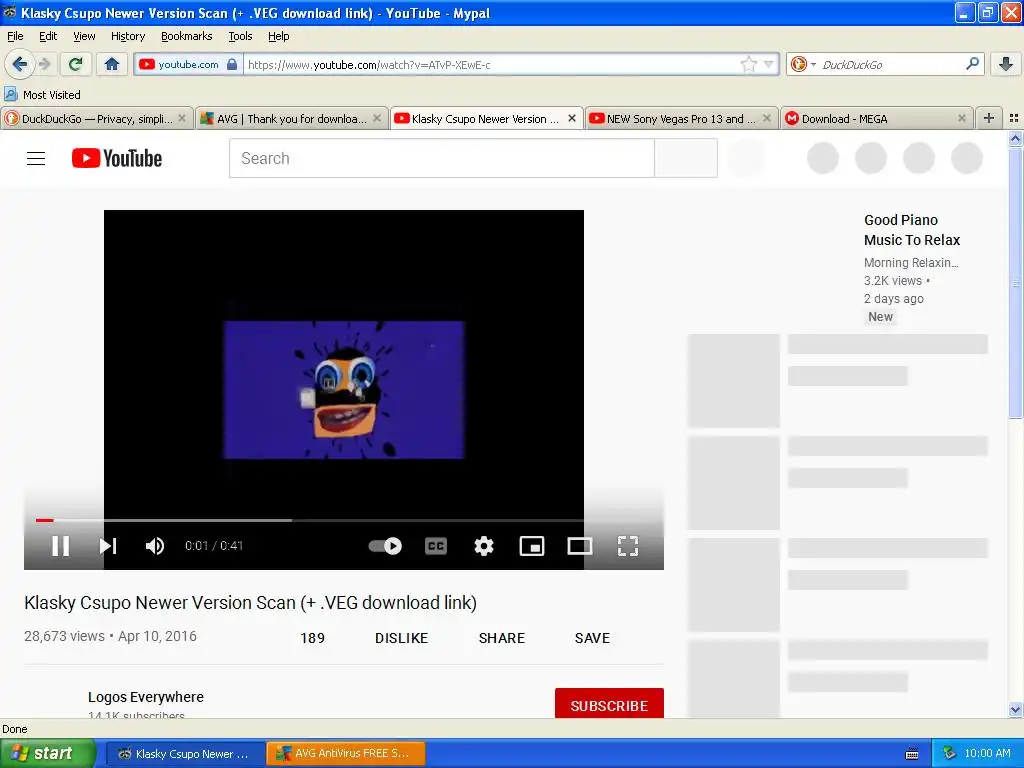Click page scrollbar up arrow
This screenshot has width=1024, height=768.
[1015, 138]
